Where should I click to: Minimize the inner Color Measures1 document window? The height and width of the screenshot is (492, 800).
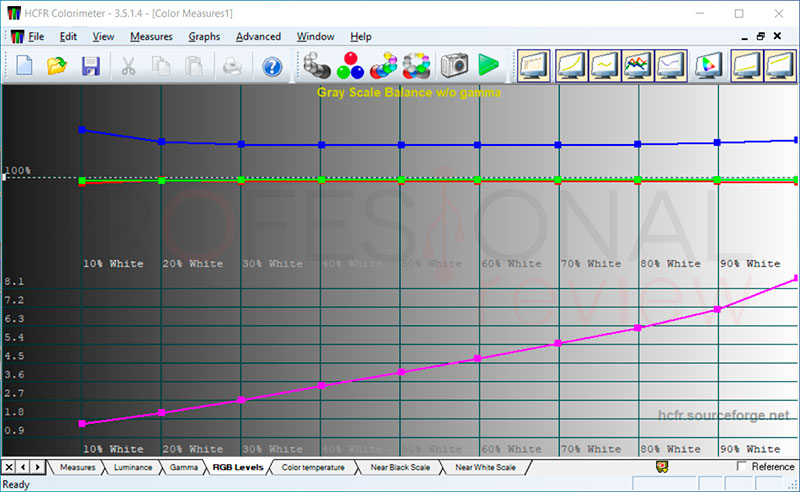point(744,37)
